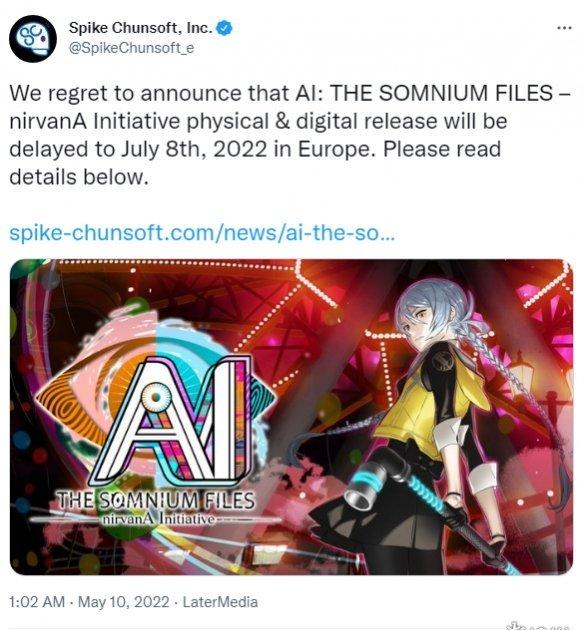Image resolution: width=584 pixels, height=630 pixels.
Task: Open the spike-chunsoft.com news link
Action: click(x=202, y=233)
